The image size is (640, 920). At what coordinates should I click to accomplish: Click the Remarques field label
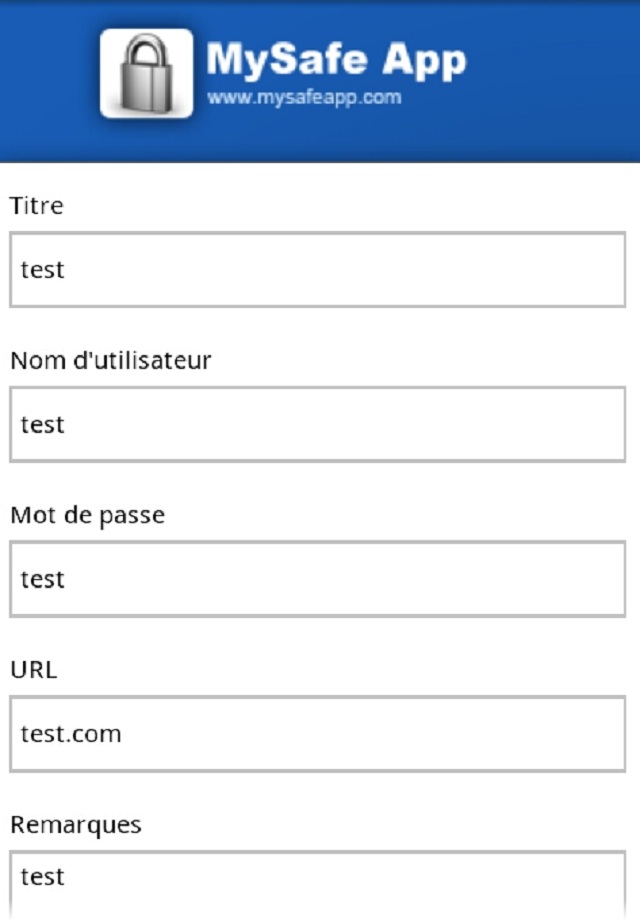click(76, 825)
